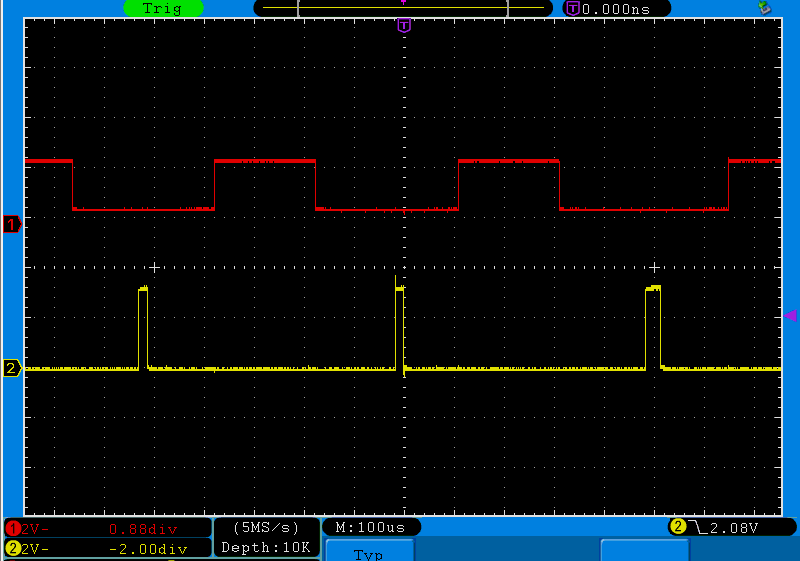Toggle channel 2 readout 2V -2.00div
This screenshot has height=561, width=800.
click(107, 548)
